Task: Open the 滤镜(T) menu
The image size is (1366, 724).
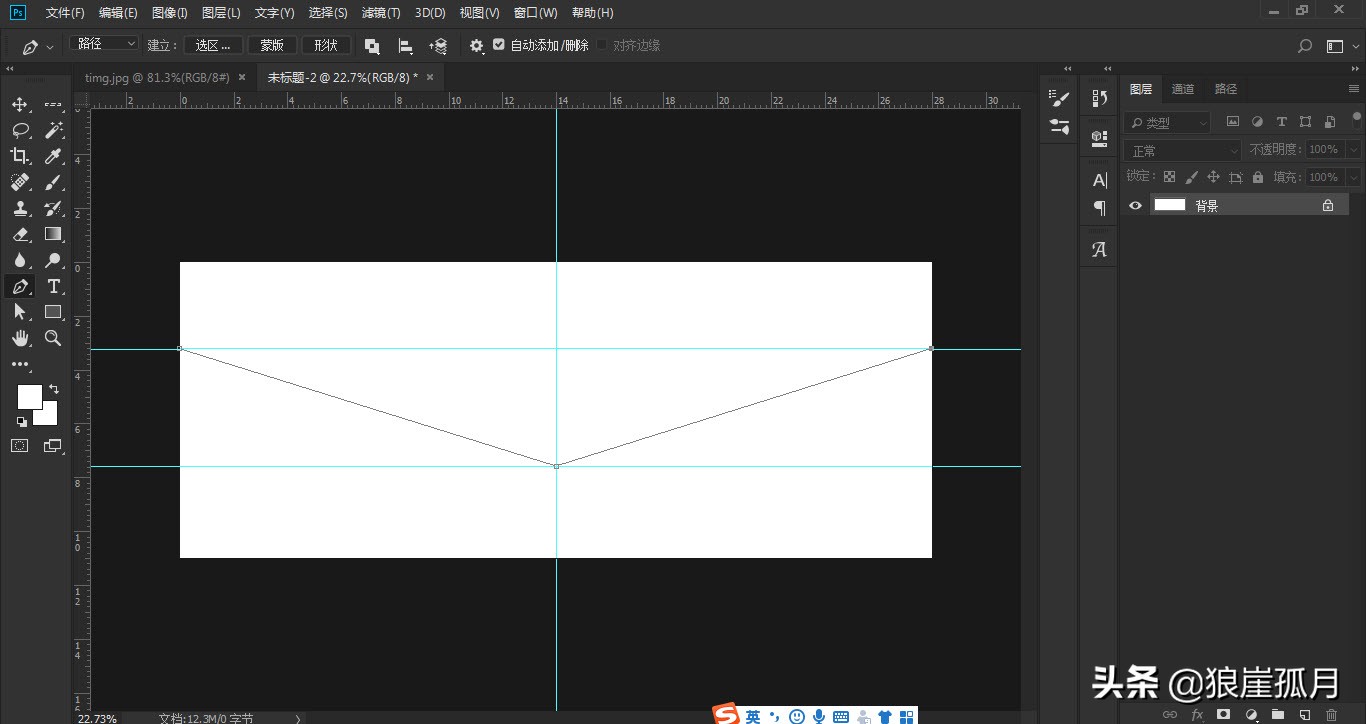Action: pos(381,13)
